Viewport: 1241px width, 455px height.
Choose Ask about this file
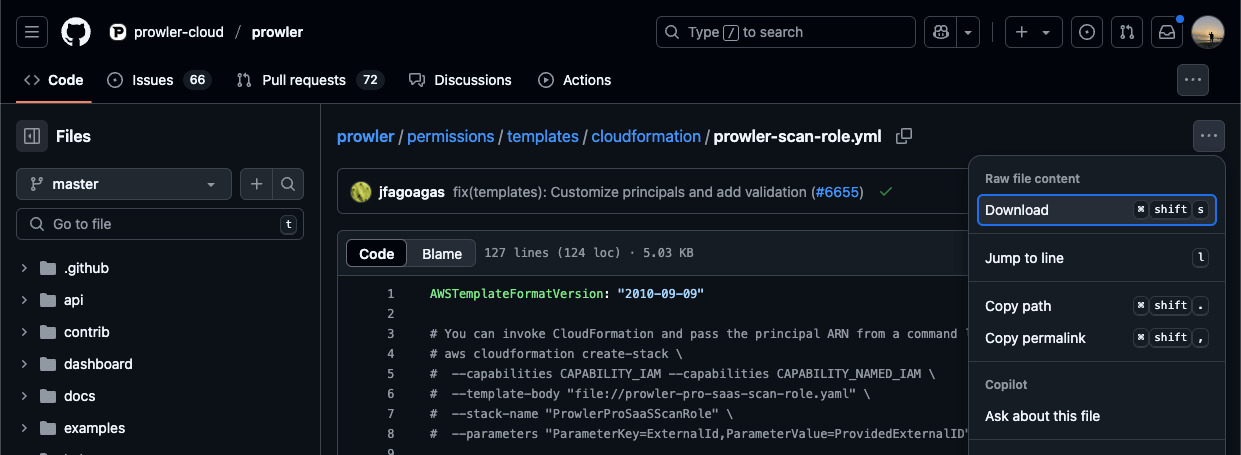[x=1097, y=416]
